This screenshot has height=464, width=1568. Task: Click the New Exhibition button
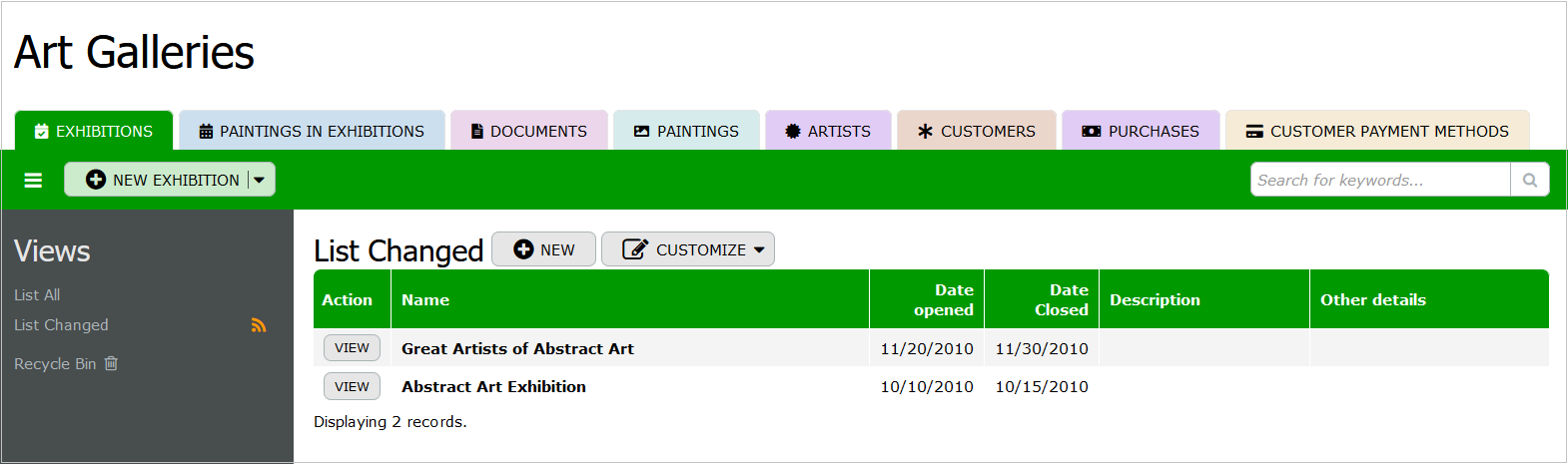[x=164, y=181]
